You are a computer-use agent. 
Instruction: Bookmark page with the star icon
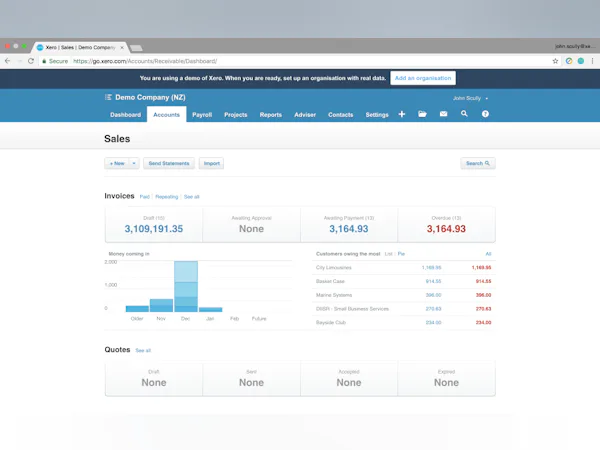[x=555, y=61]
